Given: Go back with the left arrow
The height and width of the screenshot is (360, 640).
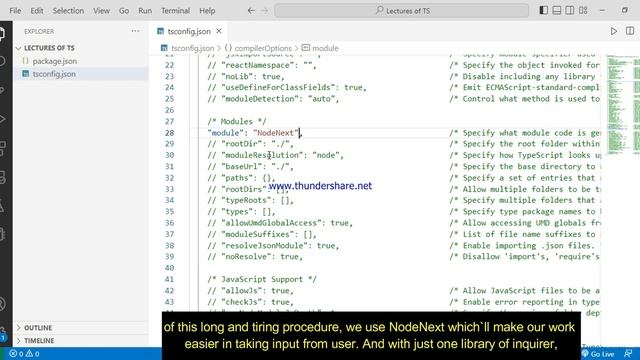Looking at the screenshot, I should tap(251, 11).
